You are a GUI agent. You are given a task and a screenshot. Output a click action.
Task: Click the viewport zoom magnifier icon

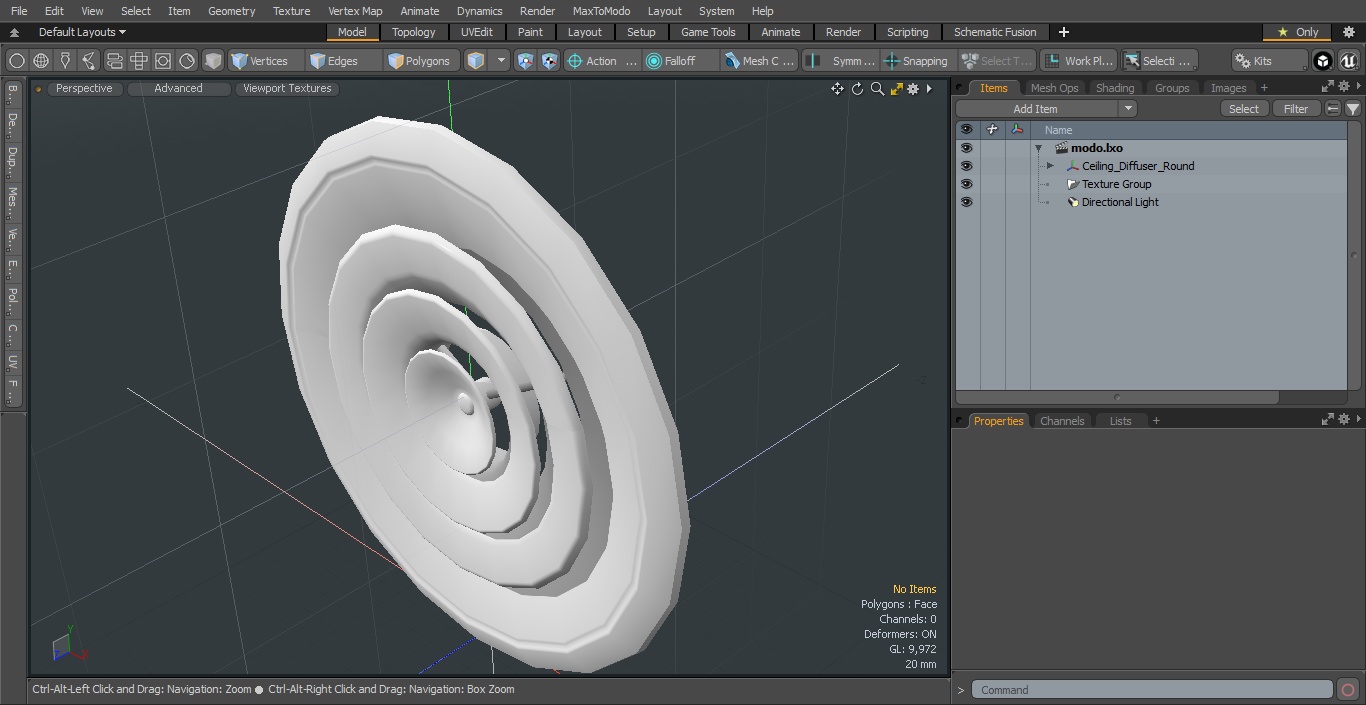pyautogui.click(x=877, y=89)
